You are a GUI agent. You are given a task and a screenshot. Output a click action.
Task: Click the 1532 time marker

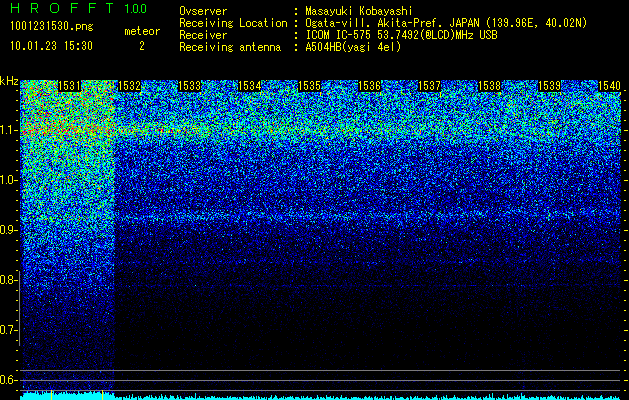point(130,86)
